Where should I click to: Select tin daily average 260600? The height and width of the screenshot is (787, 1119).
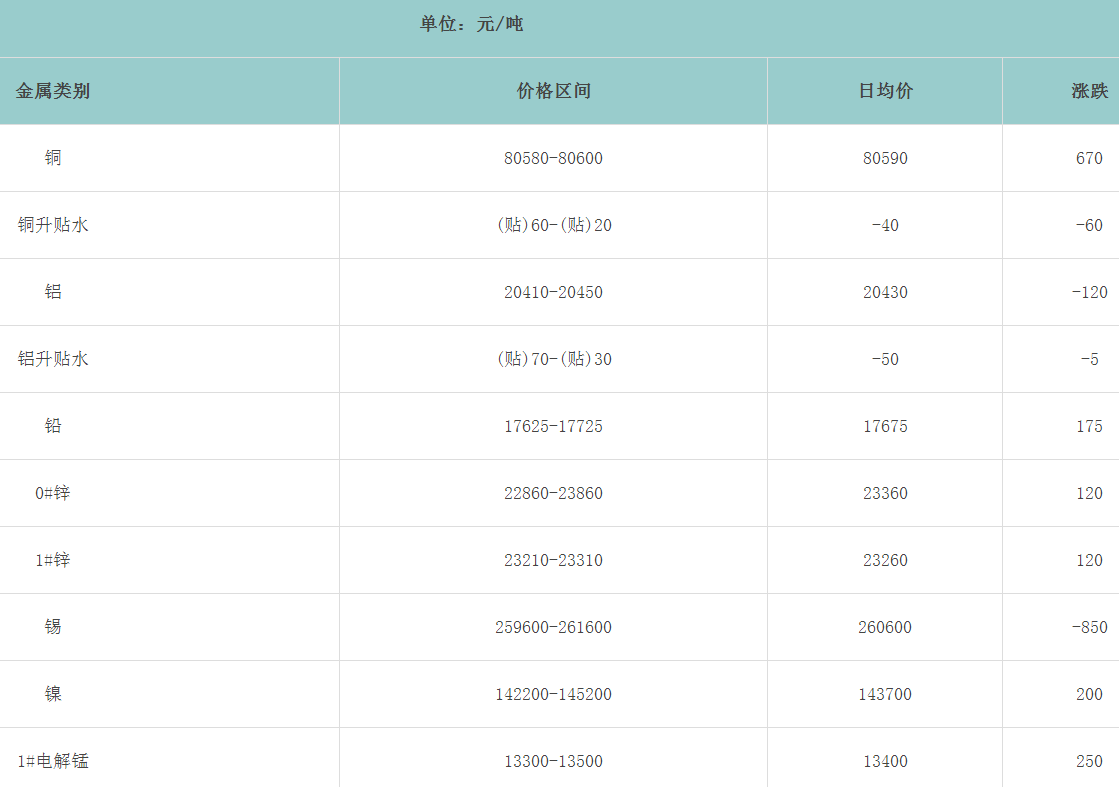coord(885,627)
